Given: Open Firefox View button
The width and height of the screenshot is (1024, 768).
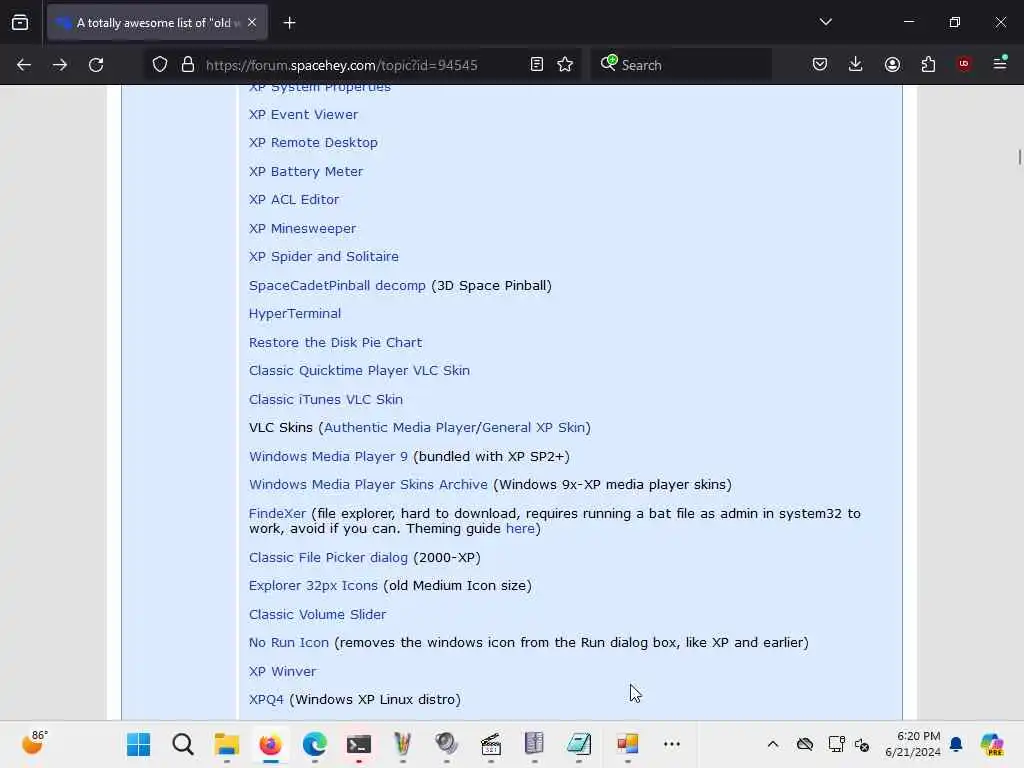Looking at the screenshot, I should point(20,23).
